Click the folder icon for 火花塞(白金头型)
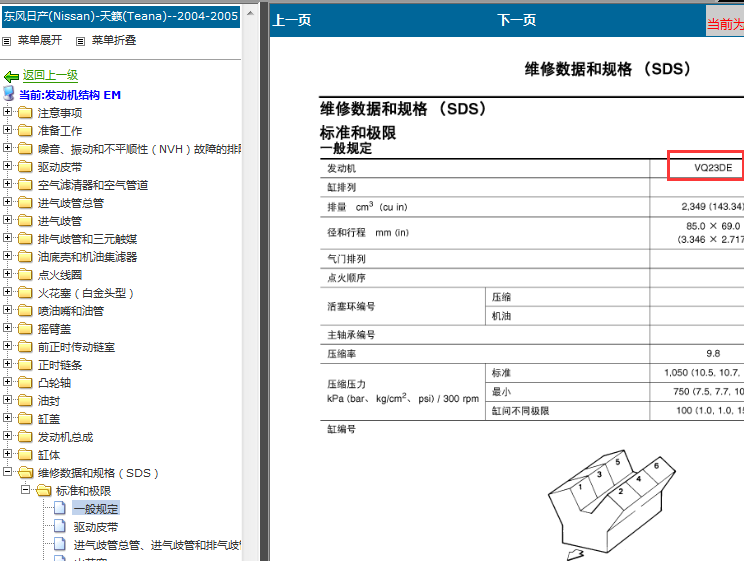 (25, 292)
